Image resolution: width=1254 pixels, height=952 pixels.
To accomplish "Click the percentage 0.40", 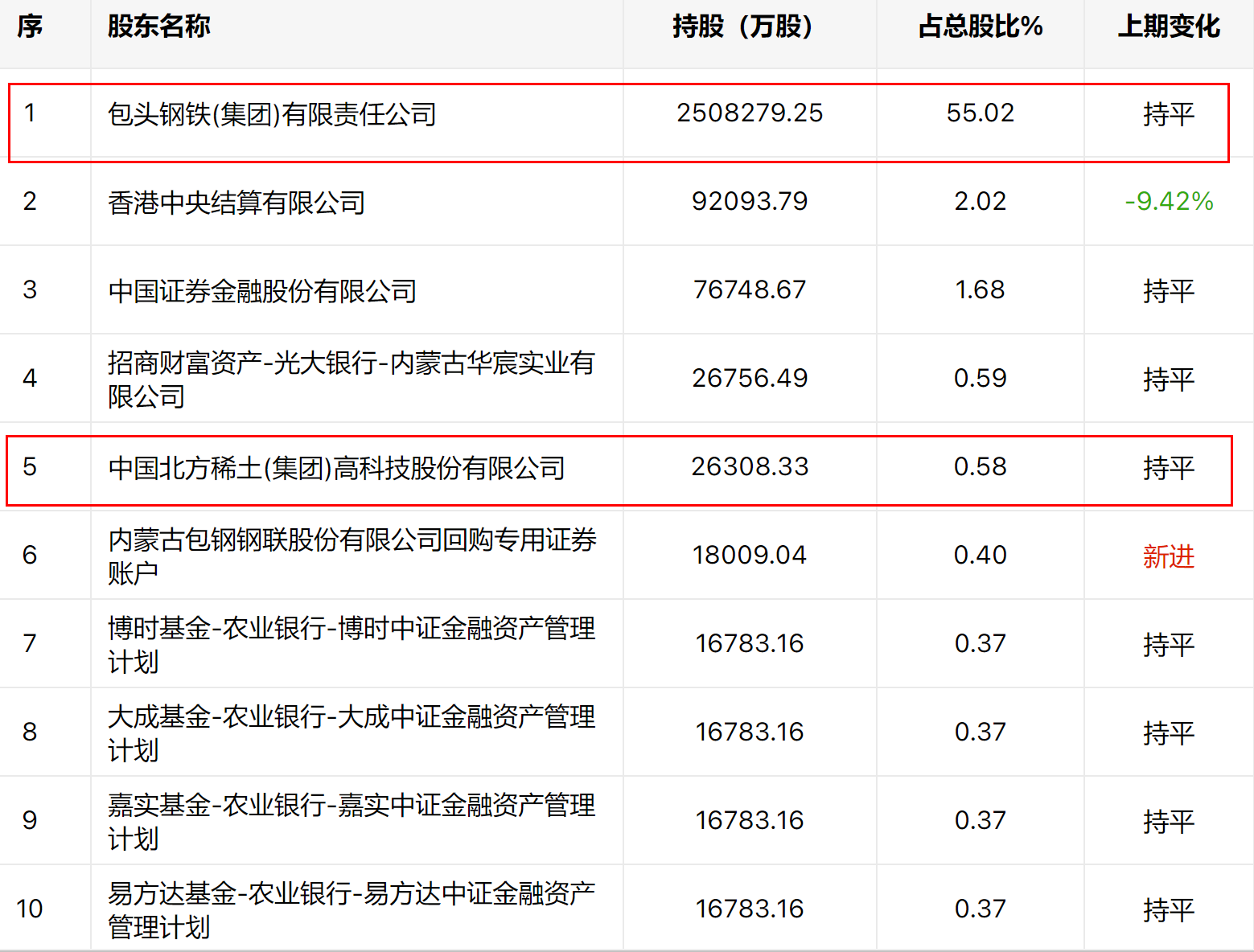I will [981, 555].
